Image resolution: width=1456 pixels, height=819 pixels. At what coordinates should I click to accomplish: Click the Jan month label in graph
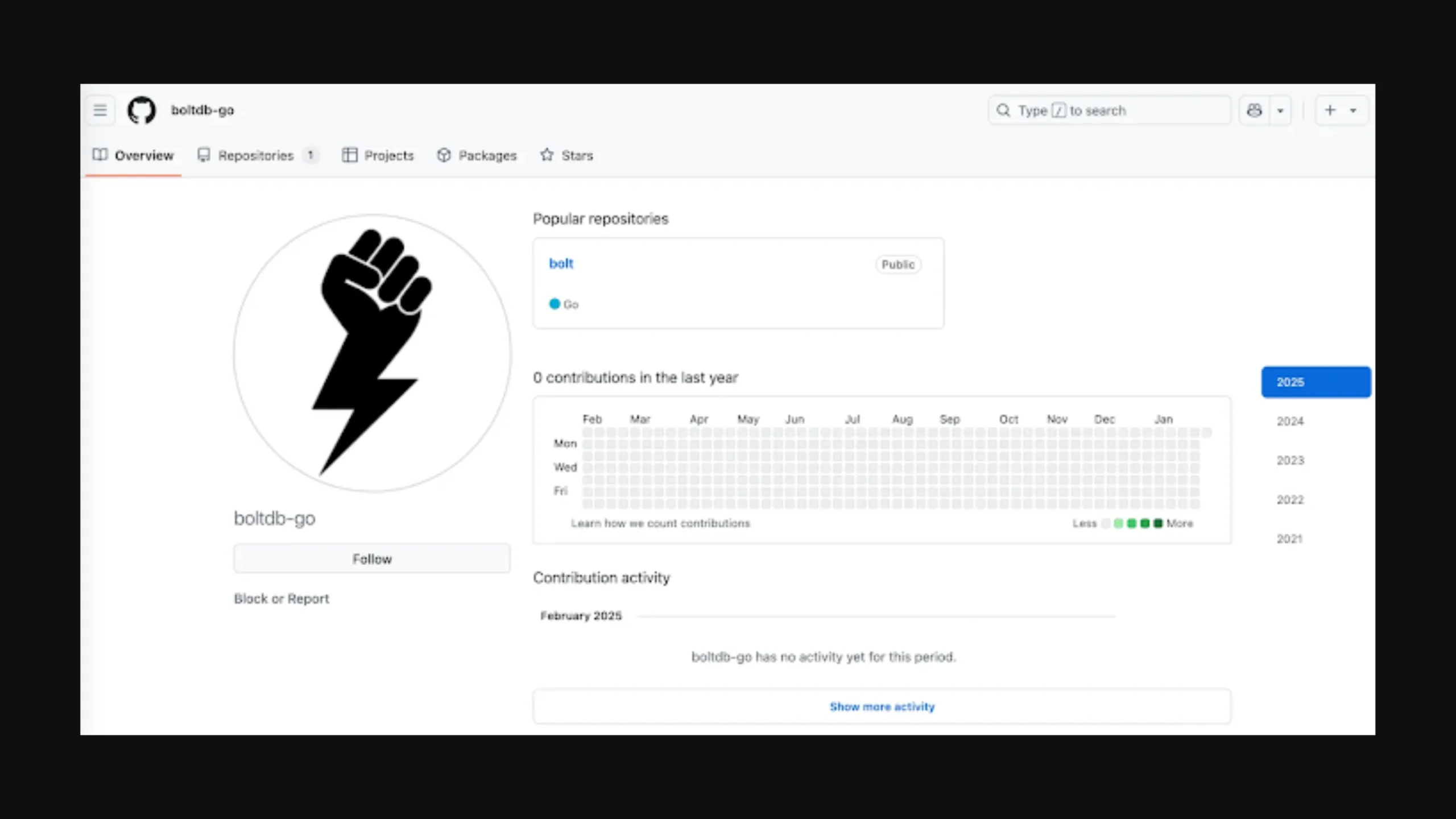click(x=1164, y=419)
